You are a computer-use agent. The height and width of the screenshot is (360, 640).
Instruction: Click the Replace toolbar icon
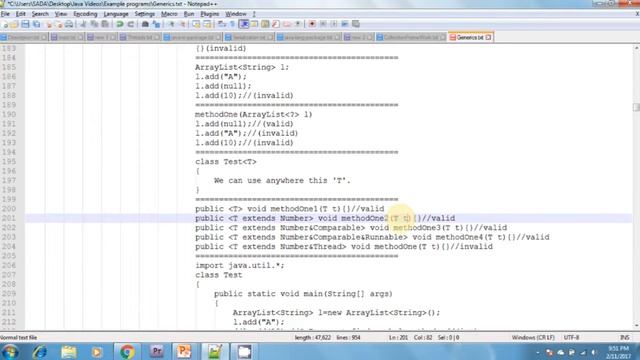156,24
